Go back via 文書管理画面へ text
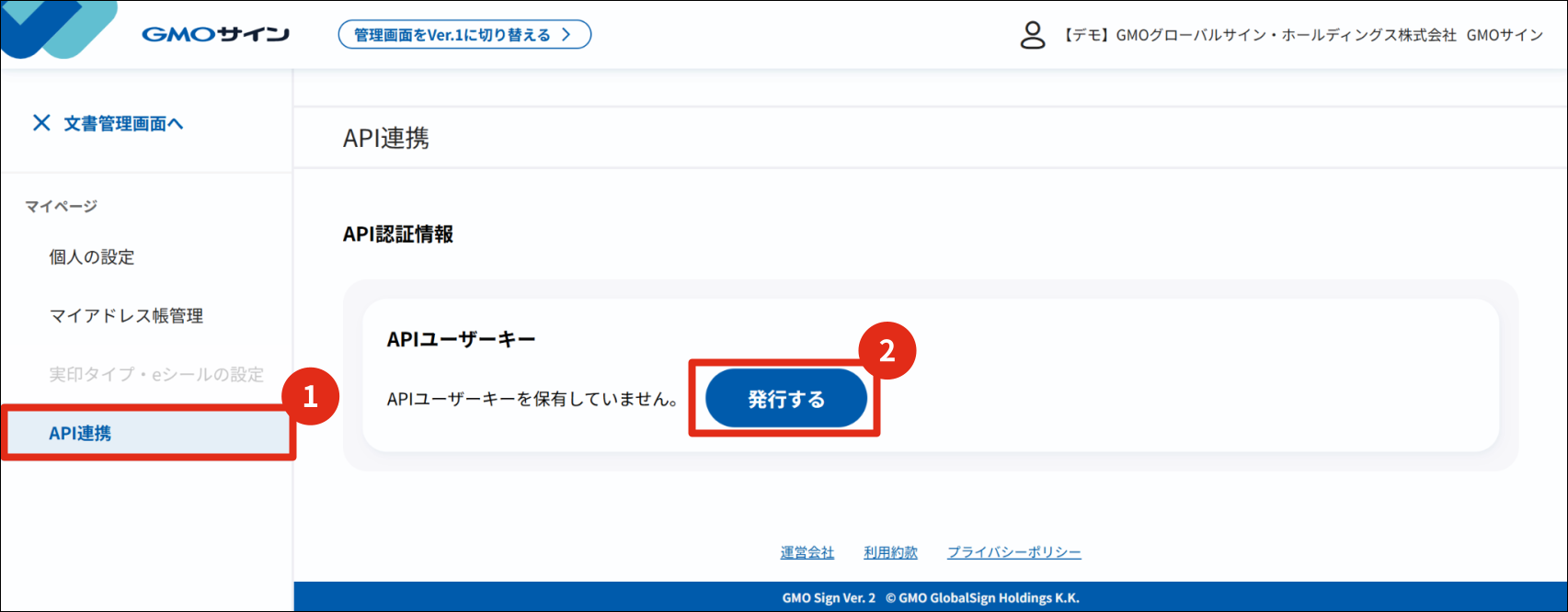 [123, 123]
